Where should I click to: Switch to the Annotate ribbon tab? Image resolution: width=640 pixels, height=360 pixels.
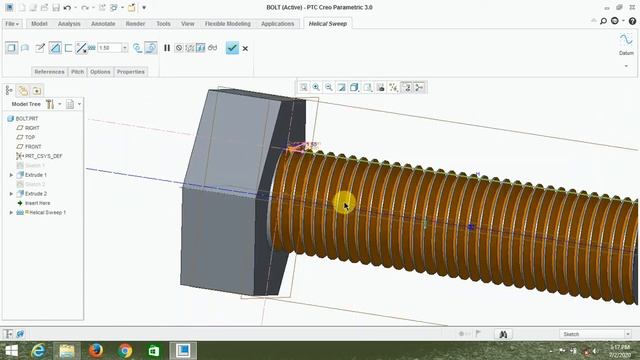pos(103,24)
